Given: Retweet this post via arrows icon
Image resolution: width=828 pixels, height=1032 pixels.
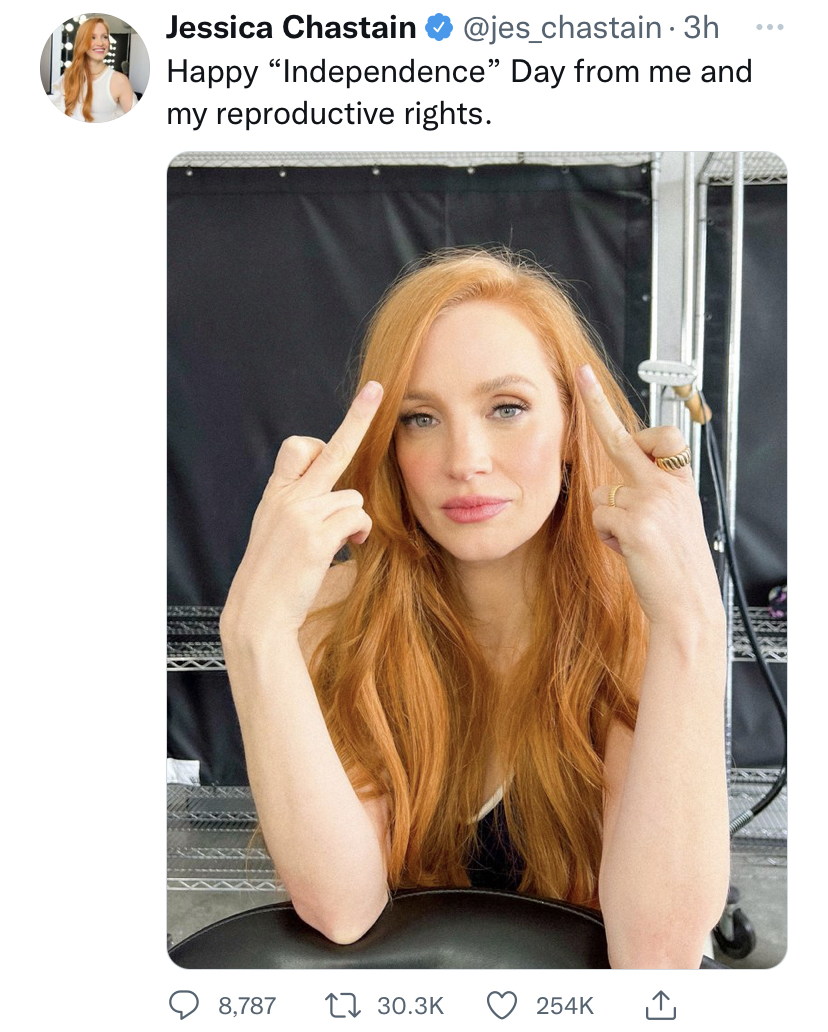Looking at the screenshot, I should pyautogui.click(x=343, y=1005).
